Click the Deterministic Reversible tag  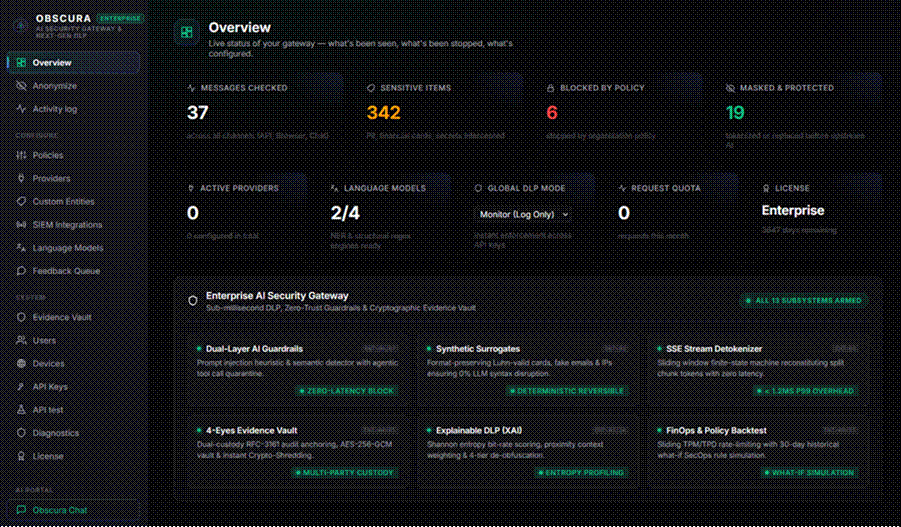(567, 391)
